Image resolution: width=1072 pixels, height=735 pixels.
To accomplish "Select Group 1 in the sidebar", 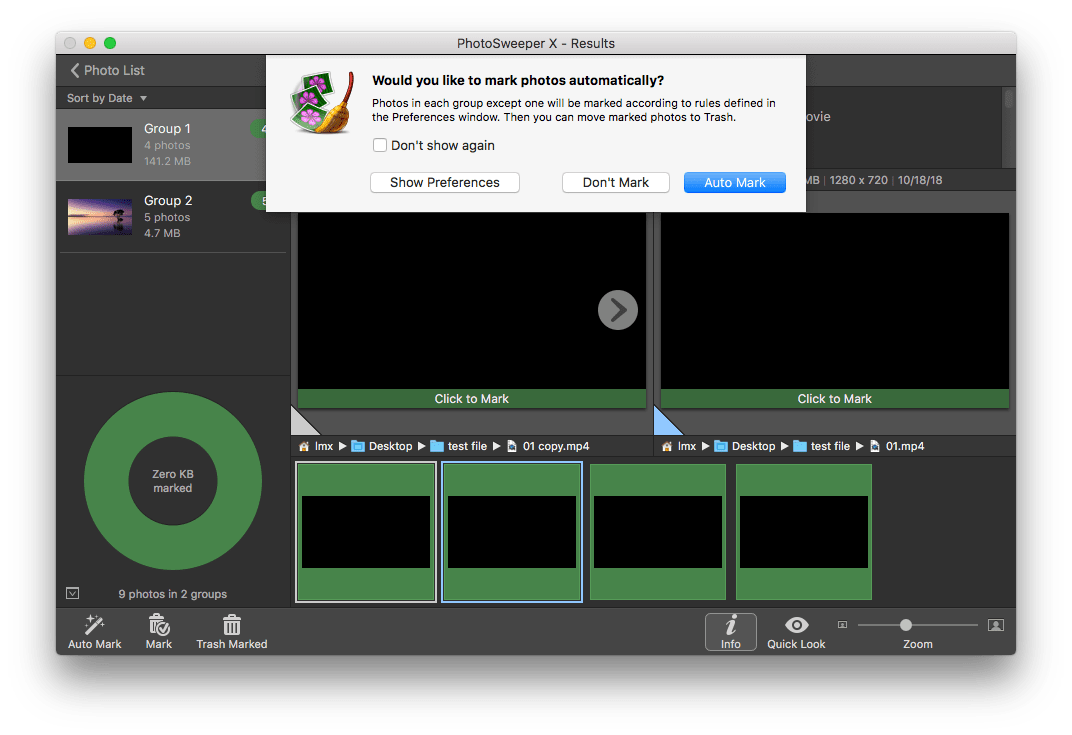I will coord(160,144).
